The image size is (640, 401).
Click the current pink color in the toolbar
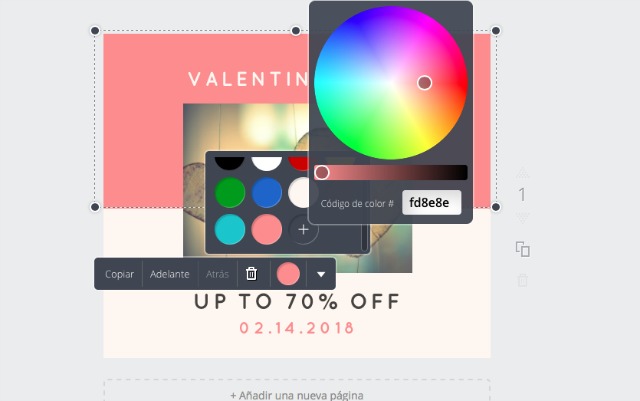[x=288, y=274]
